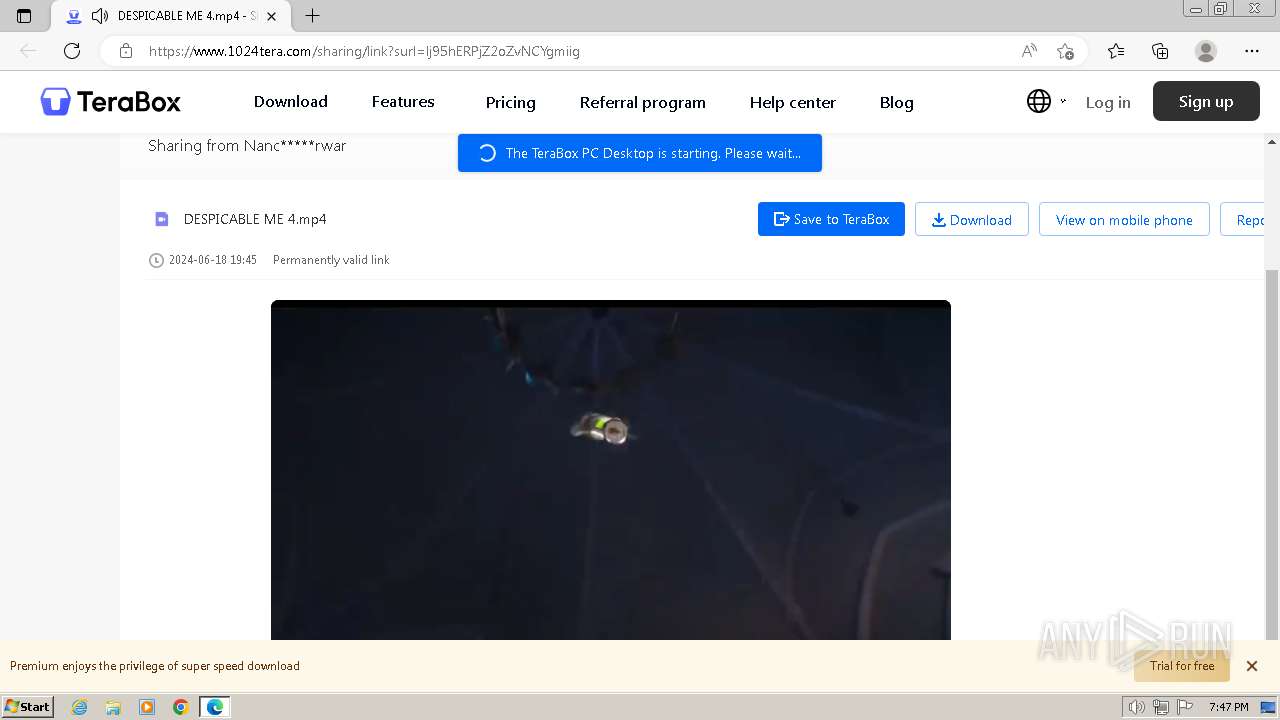Open Windows Media Player taskbar icon

coord(147,707)
